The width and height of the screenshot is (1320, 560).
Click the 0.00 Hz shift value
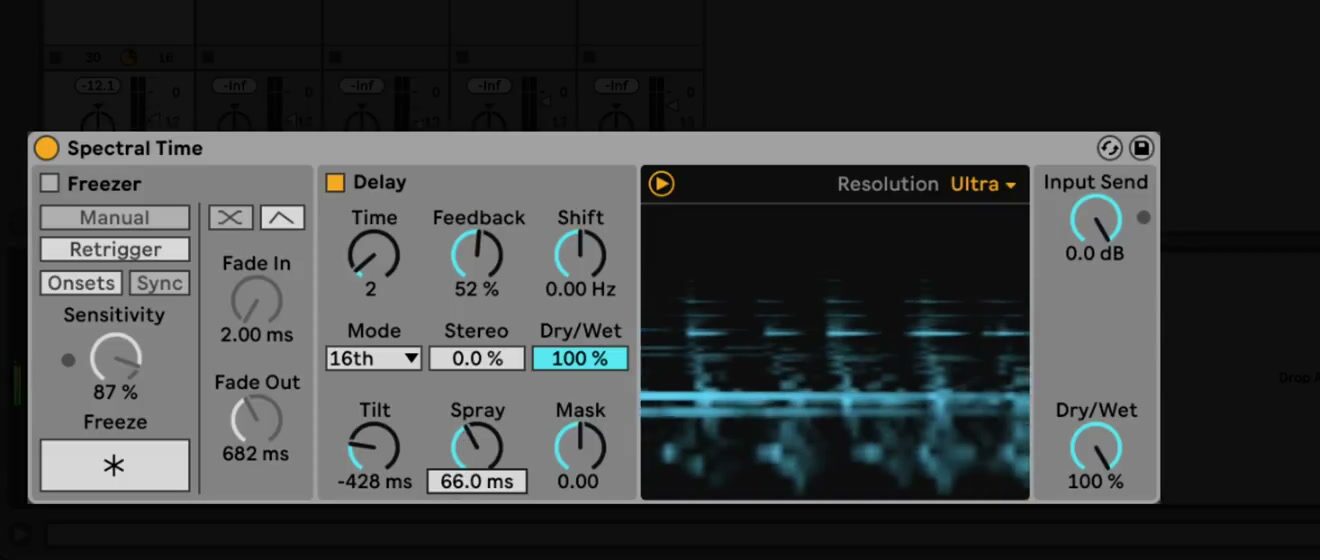580,290
